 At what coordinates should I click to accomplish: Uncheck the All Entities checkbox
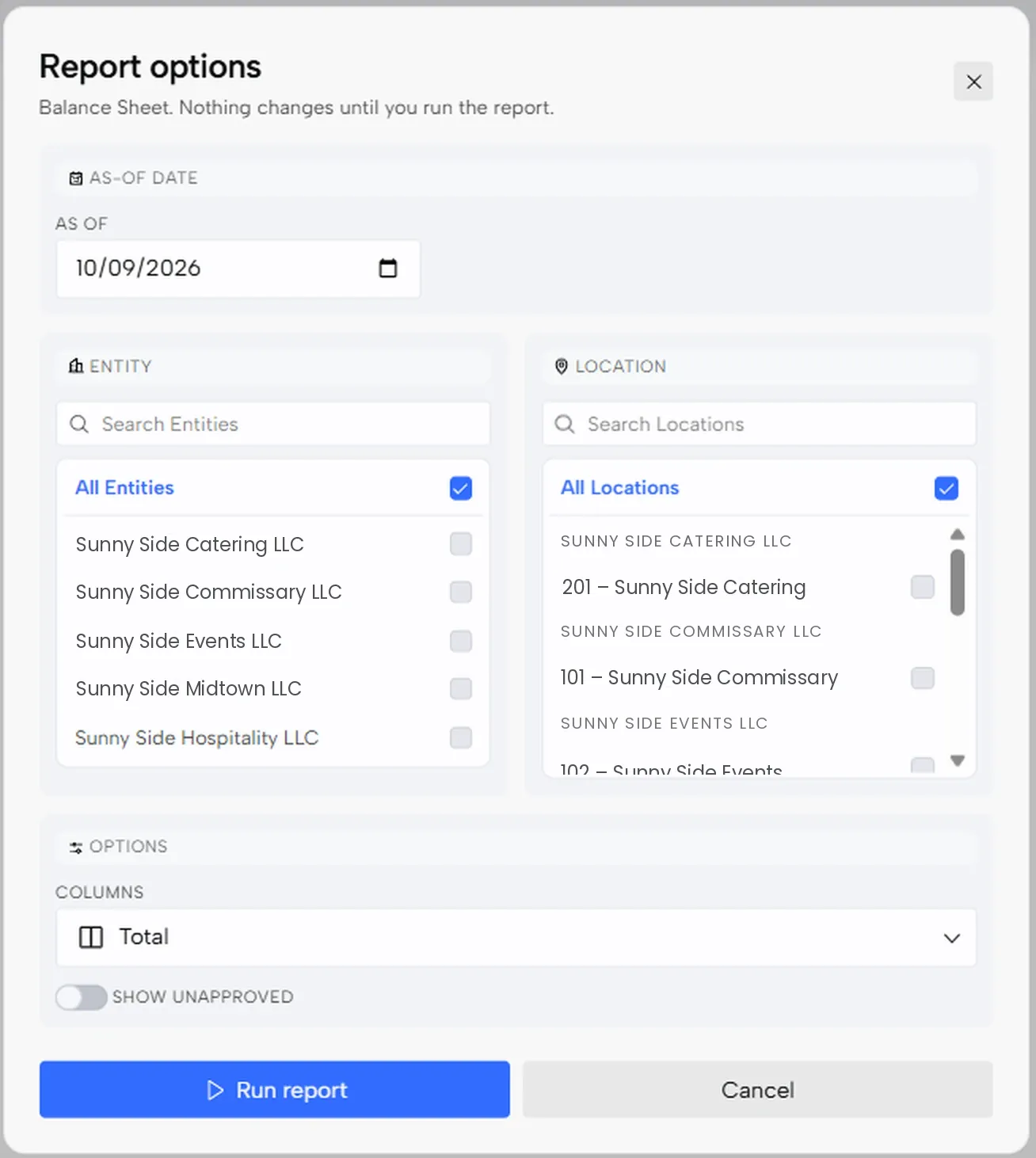pyautogui.click(x=461, y=488)
